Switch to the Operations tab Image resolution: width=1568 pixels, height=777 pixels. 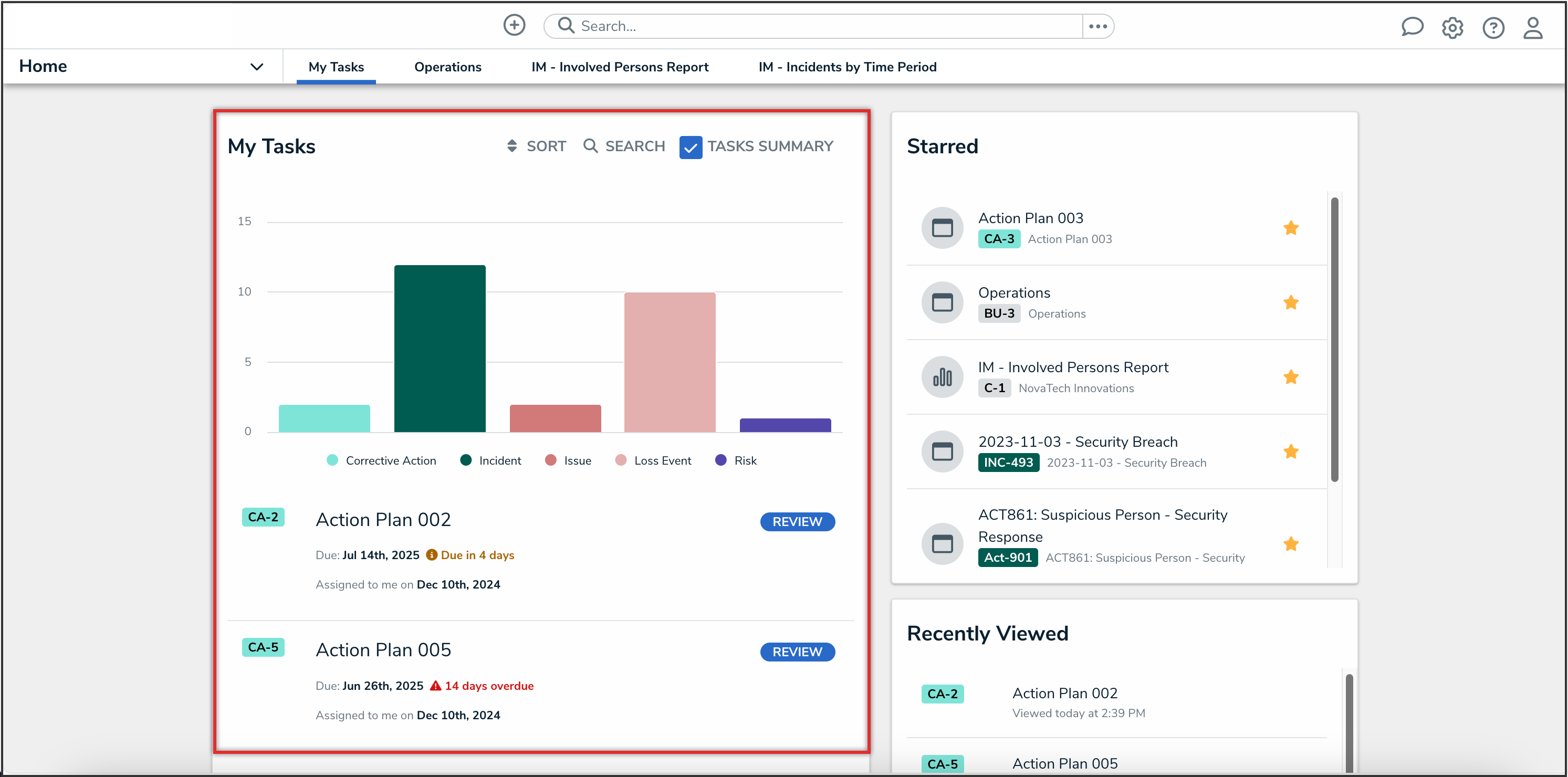pyautogui.click(x=447, y=67)
